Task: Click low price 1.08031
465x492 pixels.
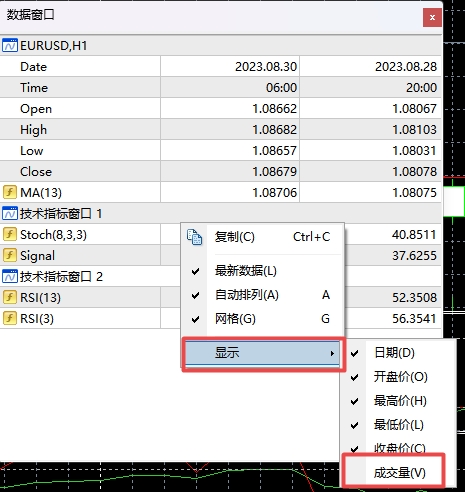Action: (414, 151)
